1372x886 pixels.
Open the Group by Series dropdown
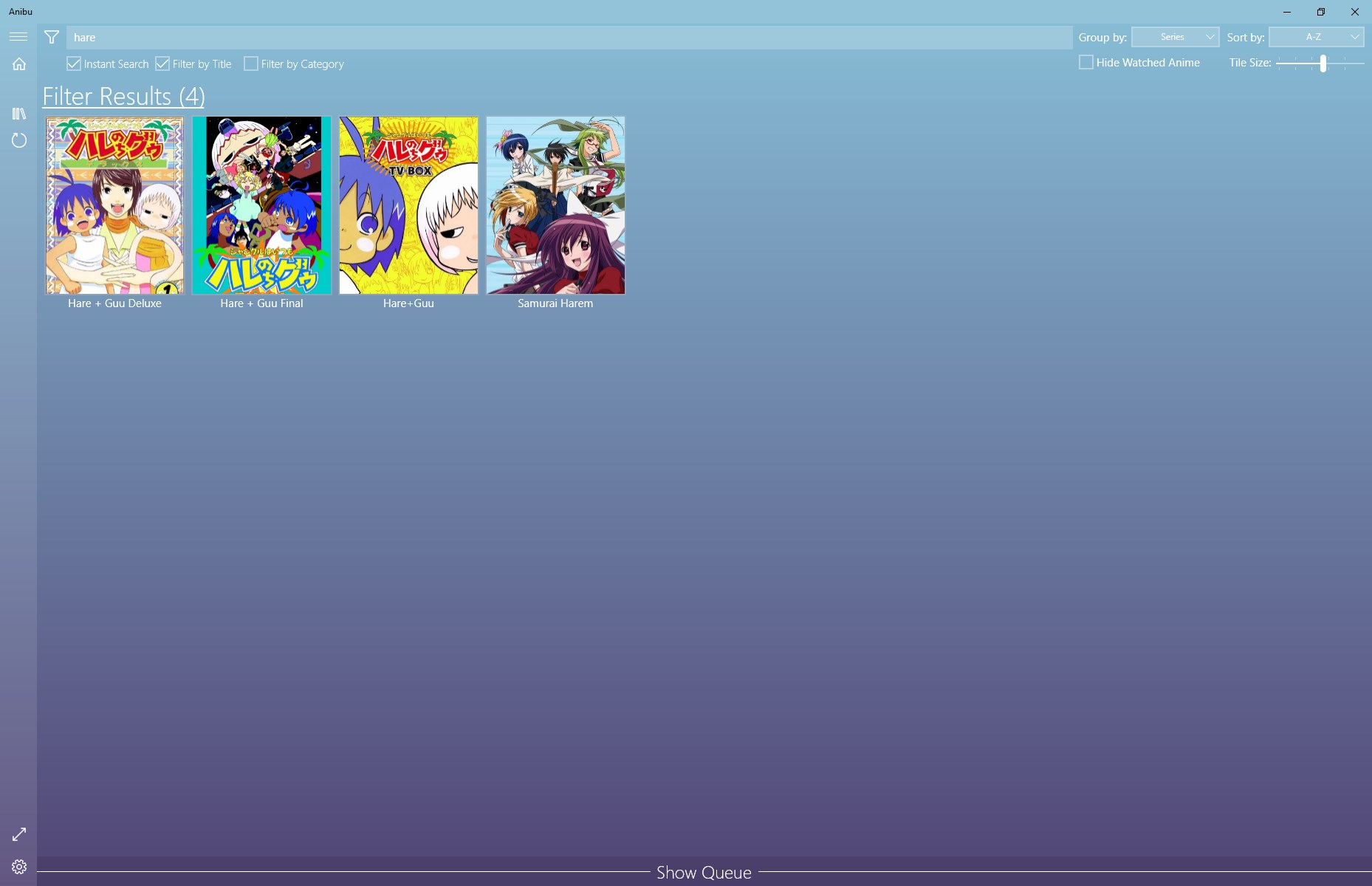(1175, 37)
